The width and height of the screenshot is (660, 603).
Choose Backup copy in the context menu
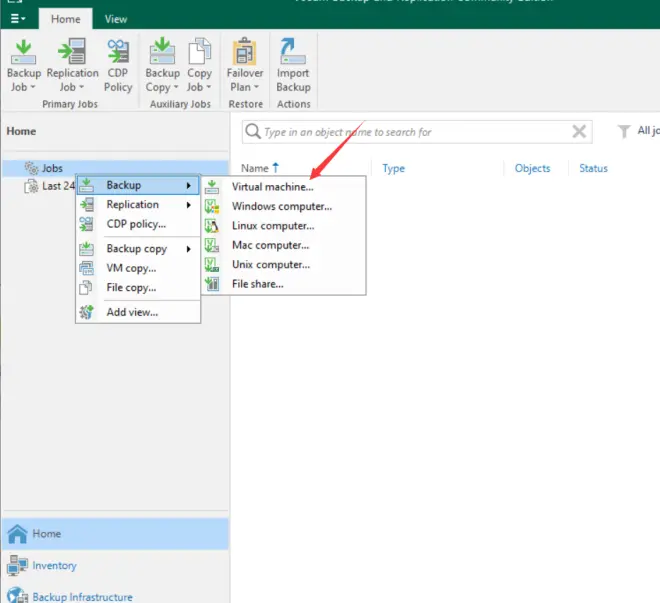coord(138,249)
